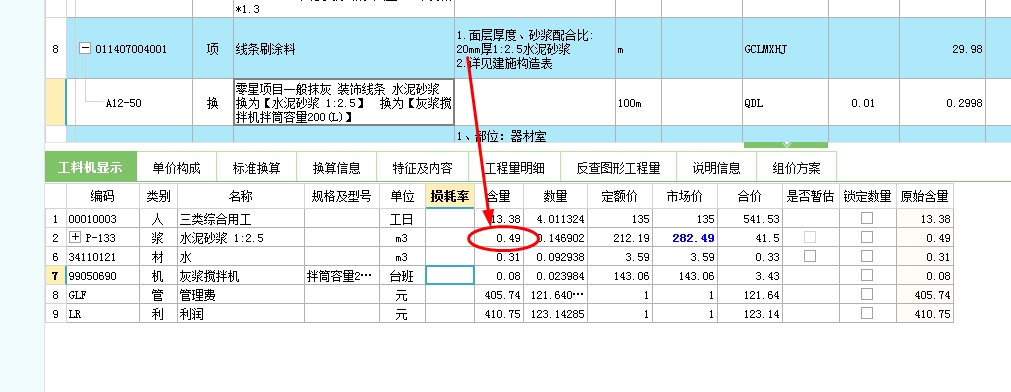Image resolution: width=1011 pixels, height=392 pixels.
Task: Open the 特征及内容 tab
Action: coord(422,168)
